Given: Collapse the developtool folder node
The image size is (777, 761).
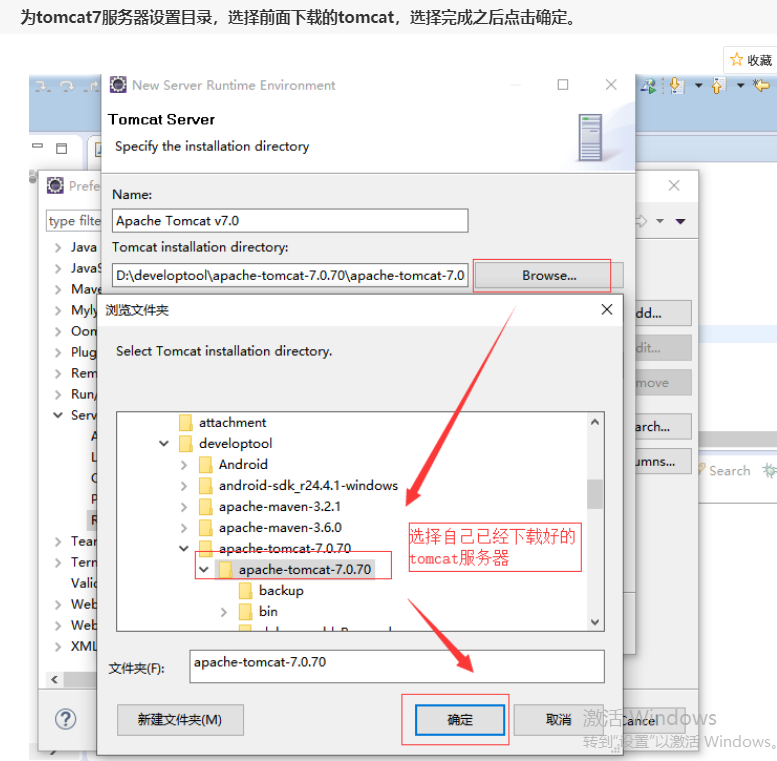Looking at the screenshot, I should pyautogui.click(x=164, y=443).
